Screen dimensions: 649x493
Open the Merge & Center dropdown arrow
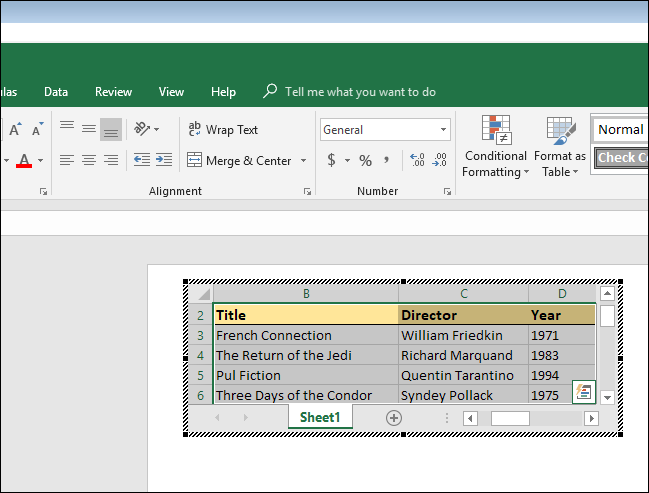(x=302, y=160)
